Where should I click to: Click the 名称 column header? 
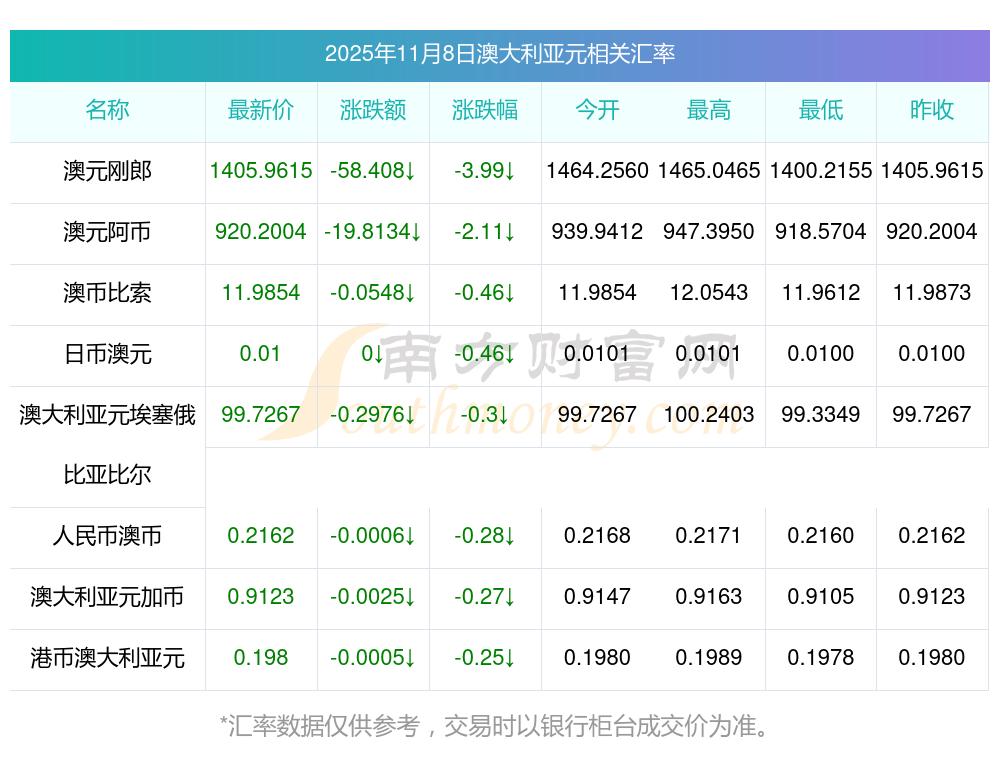point(107,110)
